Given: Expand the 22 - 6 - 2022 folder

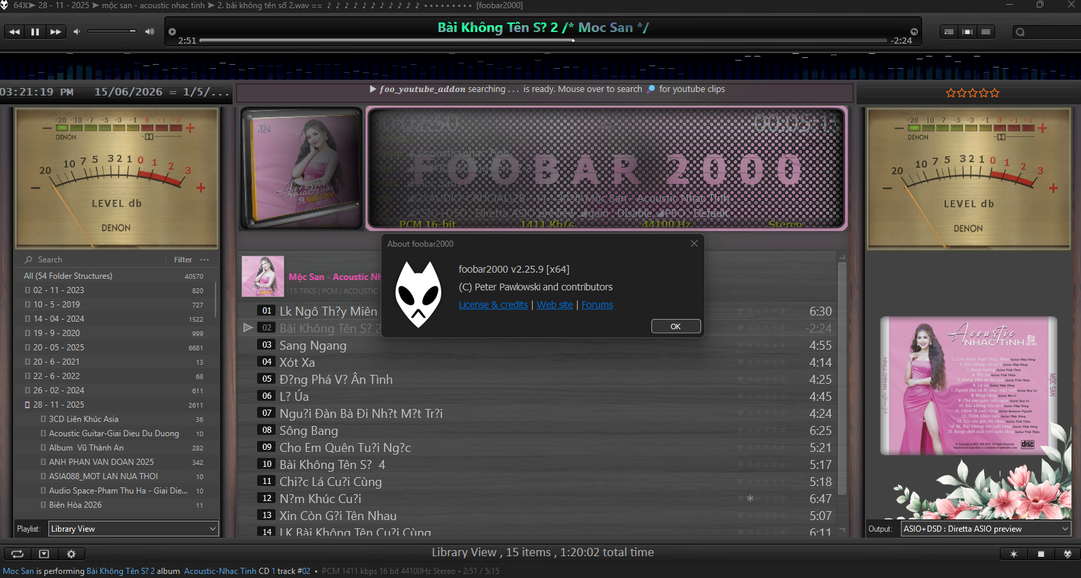Looking at the screenshot, I should [28, 377].
